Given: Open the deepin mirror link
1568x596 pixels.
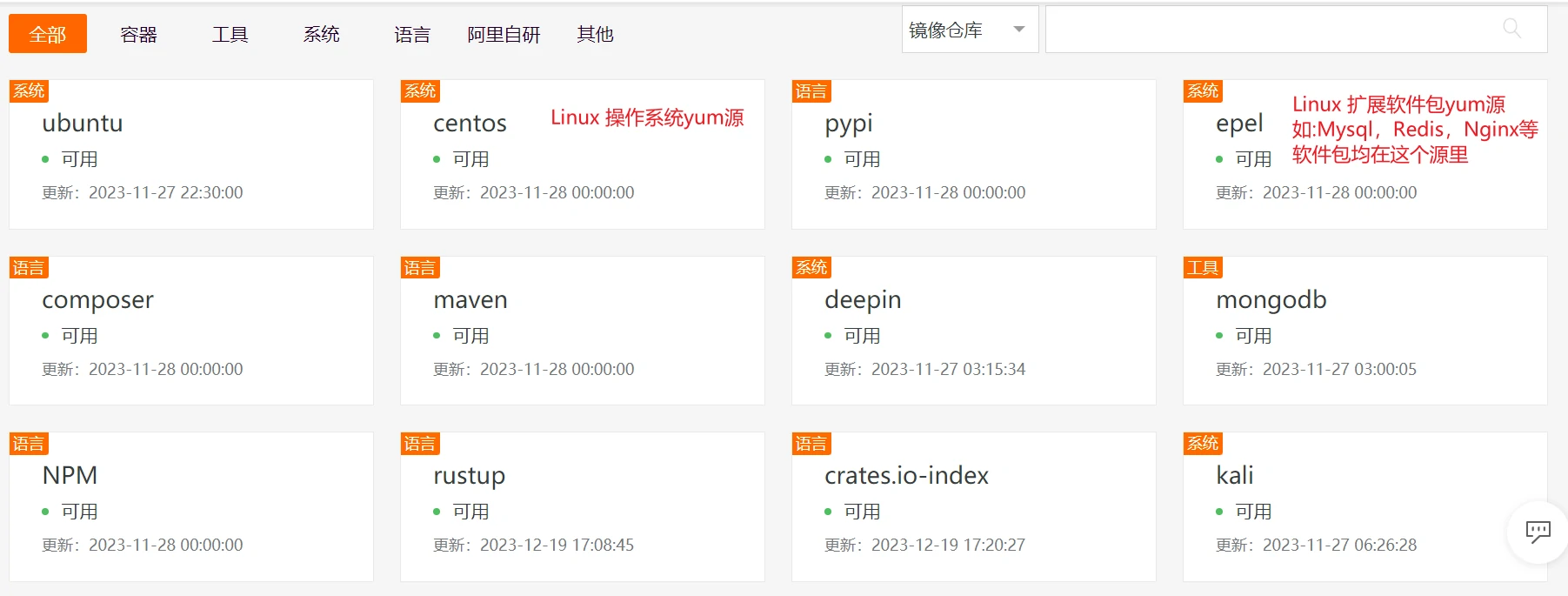Looking at the screenshot, I should click(863, 300).
